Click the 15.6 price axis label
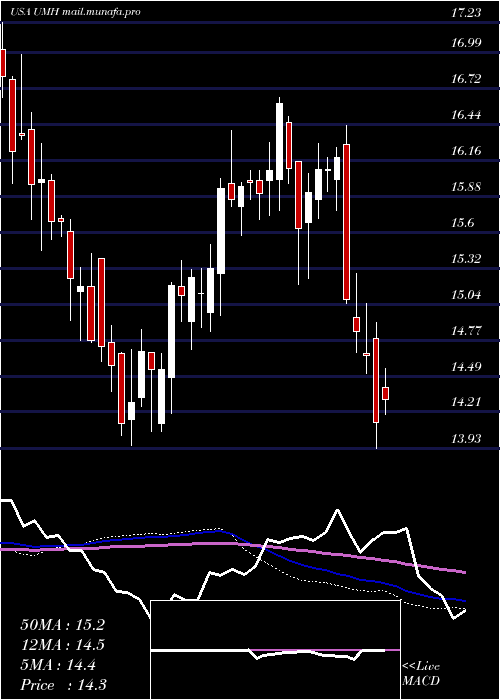The height and width of the screenshot is (700, 500). point(462,223)
